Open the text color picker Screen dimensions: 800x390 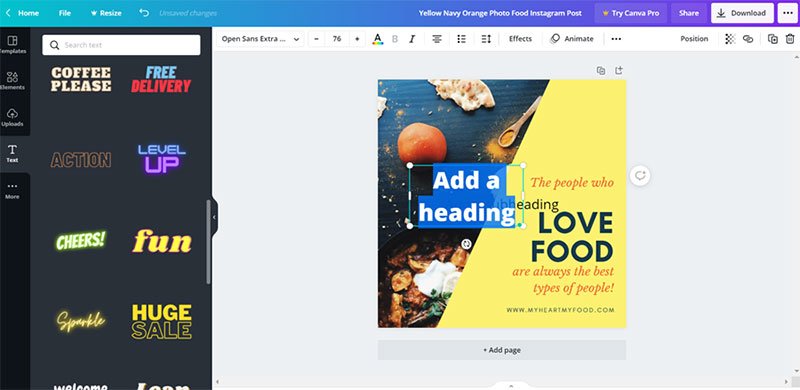[x=378, y=39]
